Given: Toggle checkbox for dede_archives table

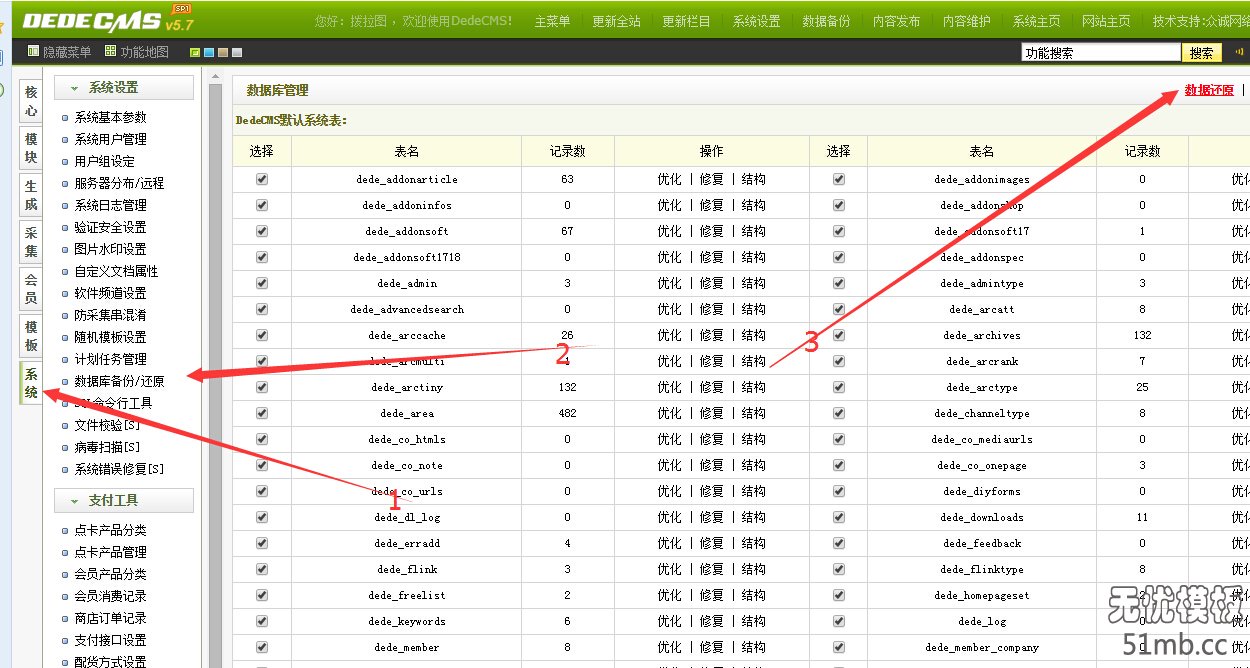Looking at the screenshot, I should 839,335.
